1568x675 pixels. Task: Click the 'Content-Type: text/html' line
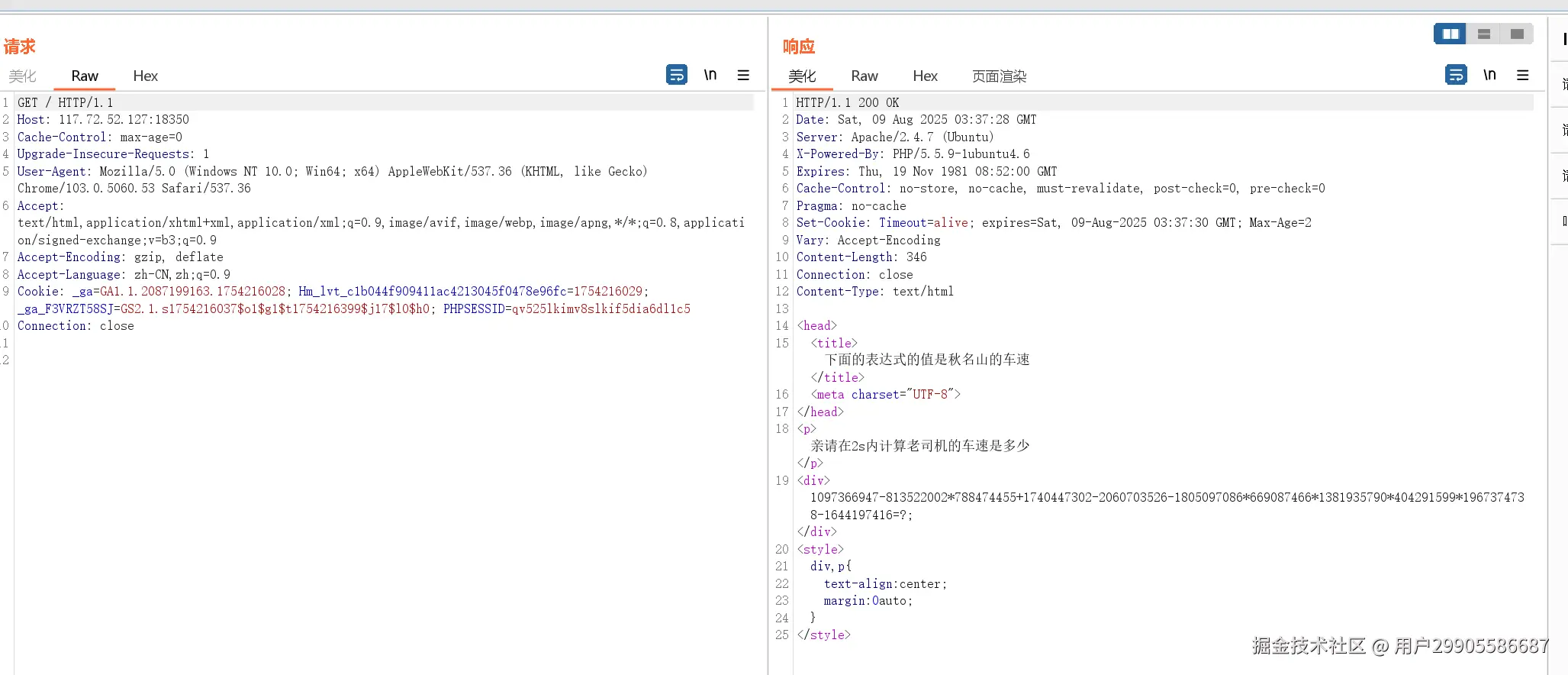(x=875, y=291)
